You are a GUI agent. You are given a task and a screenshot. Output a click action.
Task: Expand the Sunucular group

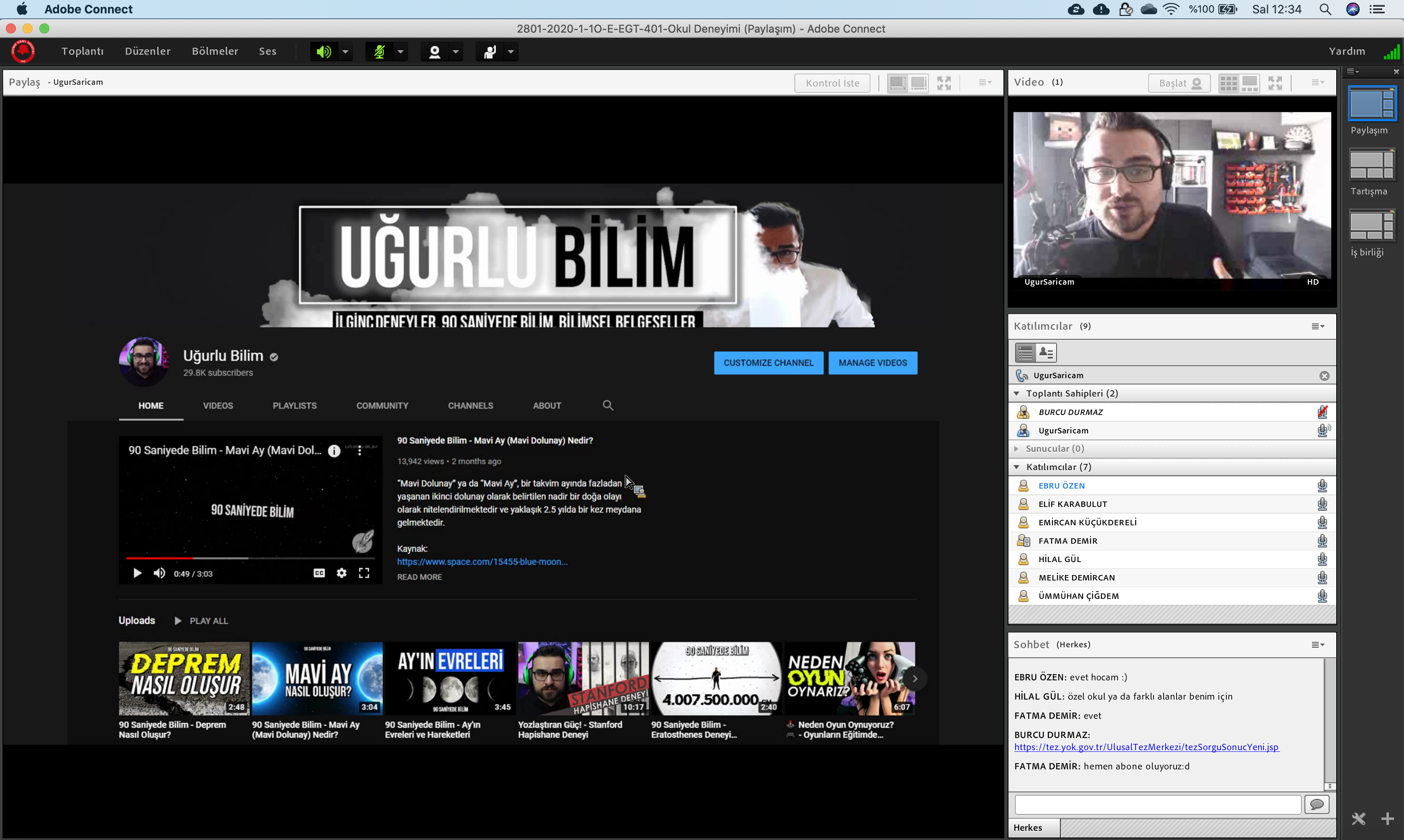coord(1017,448)
